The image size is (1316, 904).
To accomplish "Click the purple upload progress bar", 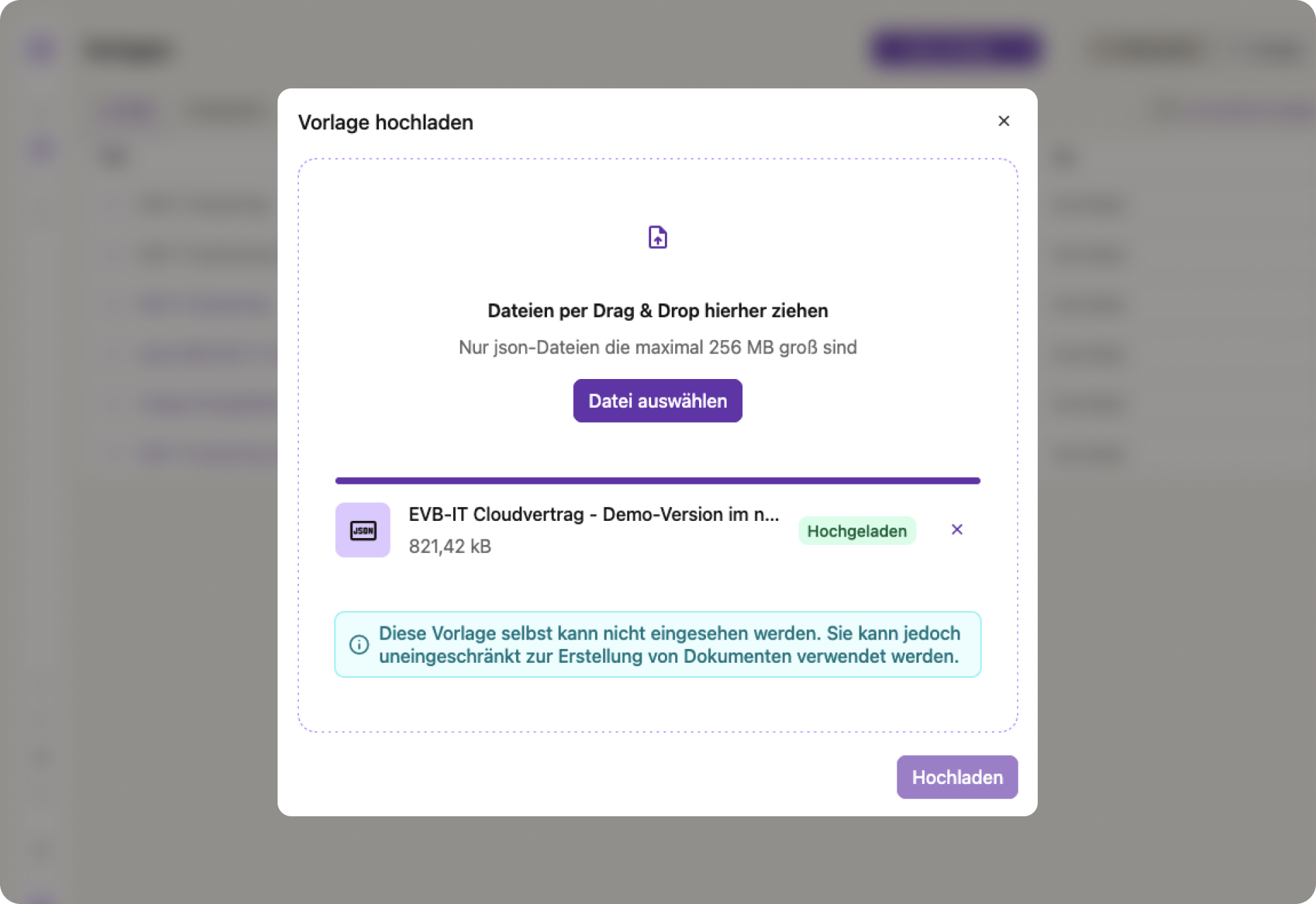I will [x=657, y=480].
